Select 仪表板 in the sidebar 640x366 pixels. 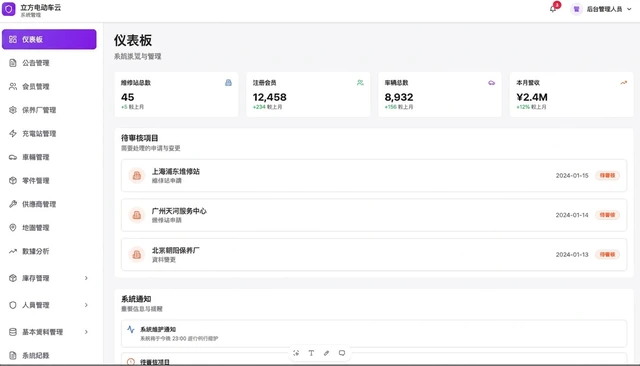49,39
